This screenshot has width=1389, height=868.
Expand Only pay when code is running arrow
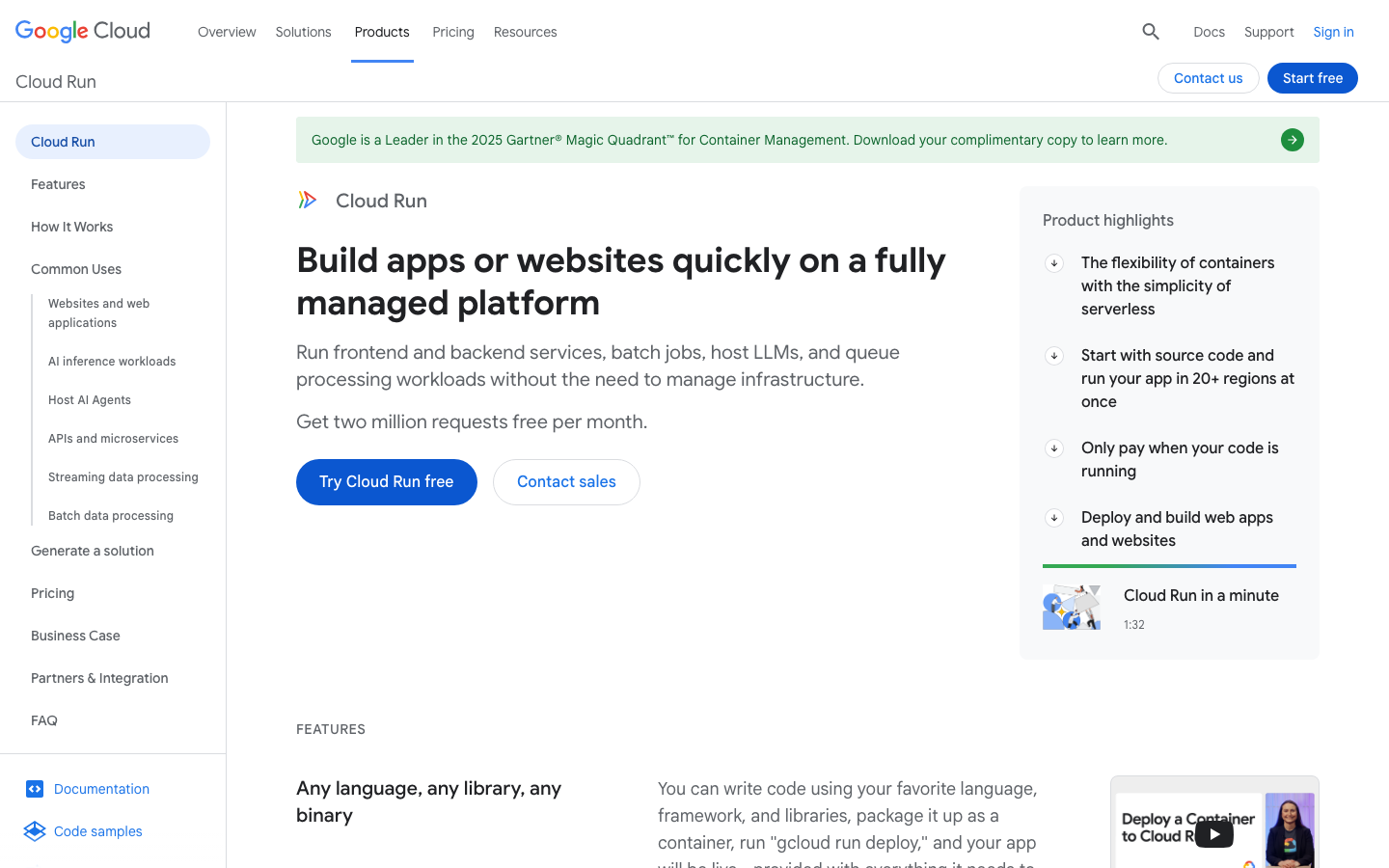pyautogui.click(x=1054, y=448)
